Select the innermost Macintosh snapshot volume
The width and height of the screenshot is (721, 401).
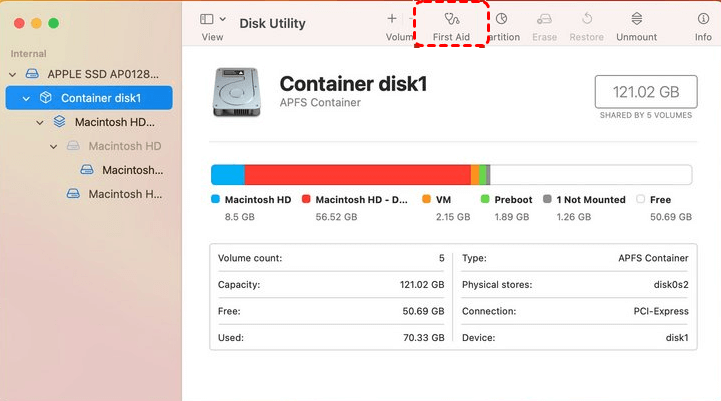point(131,170)
